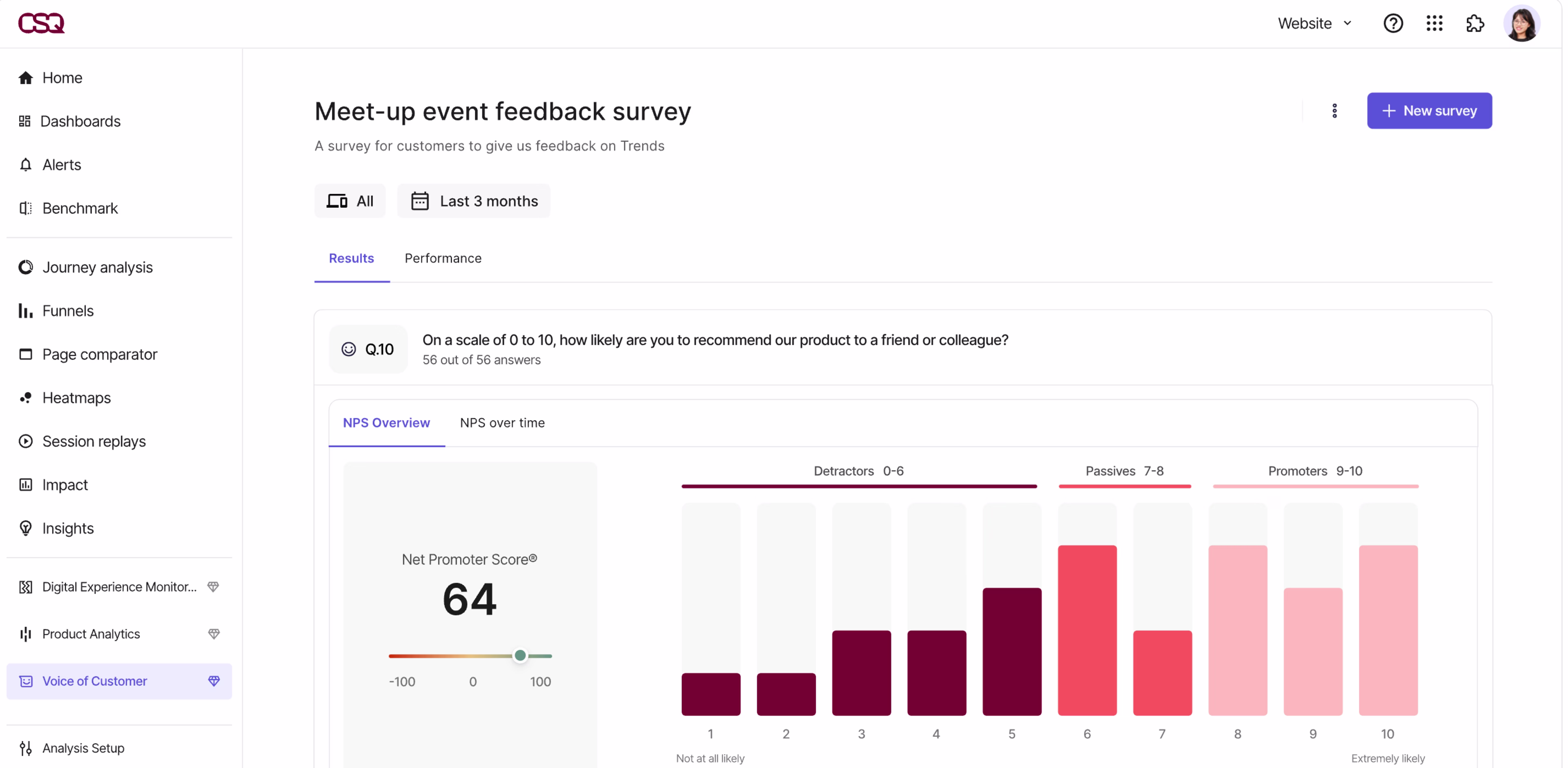The image size is (1568, 768).
Task: Click the bar for score 10
Action: pyautogui.click(x=1388, y=630)
